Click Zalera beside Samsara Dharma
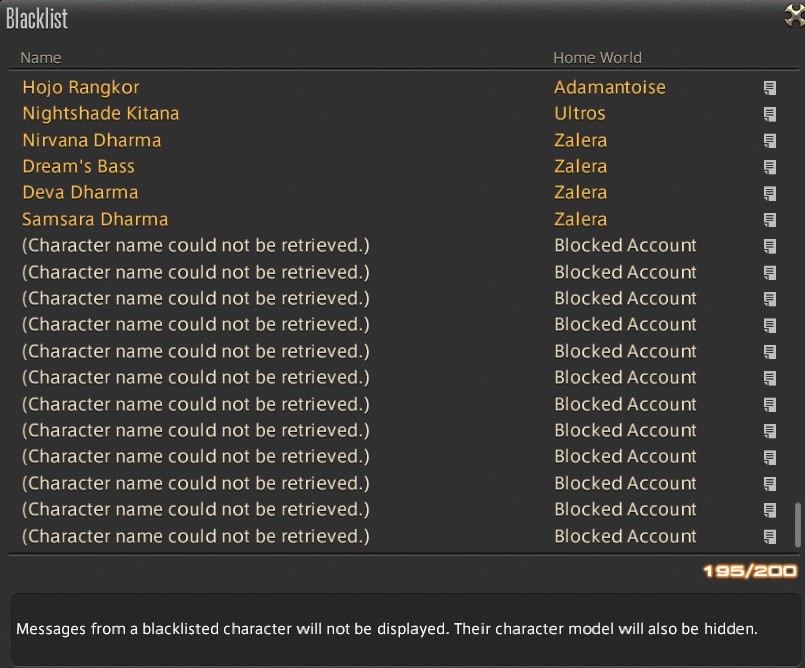 pyautogui.click(x=580, y=219)
